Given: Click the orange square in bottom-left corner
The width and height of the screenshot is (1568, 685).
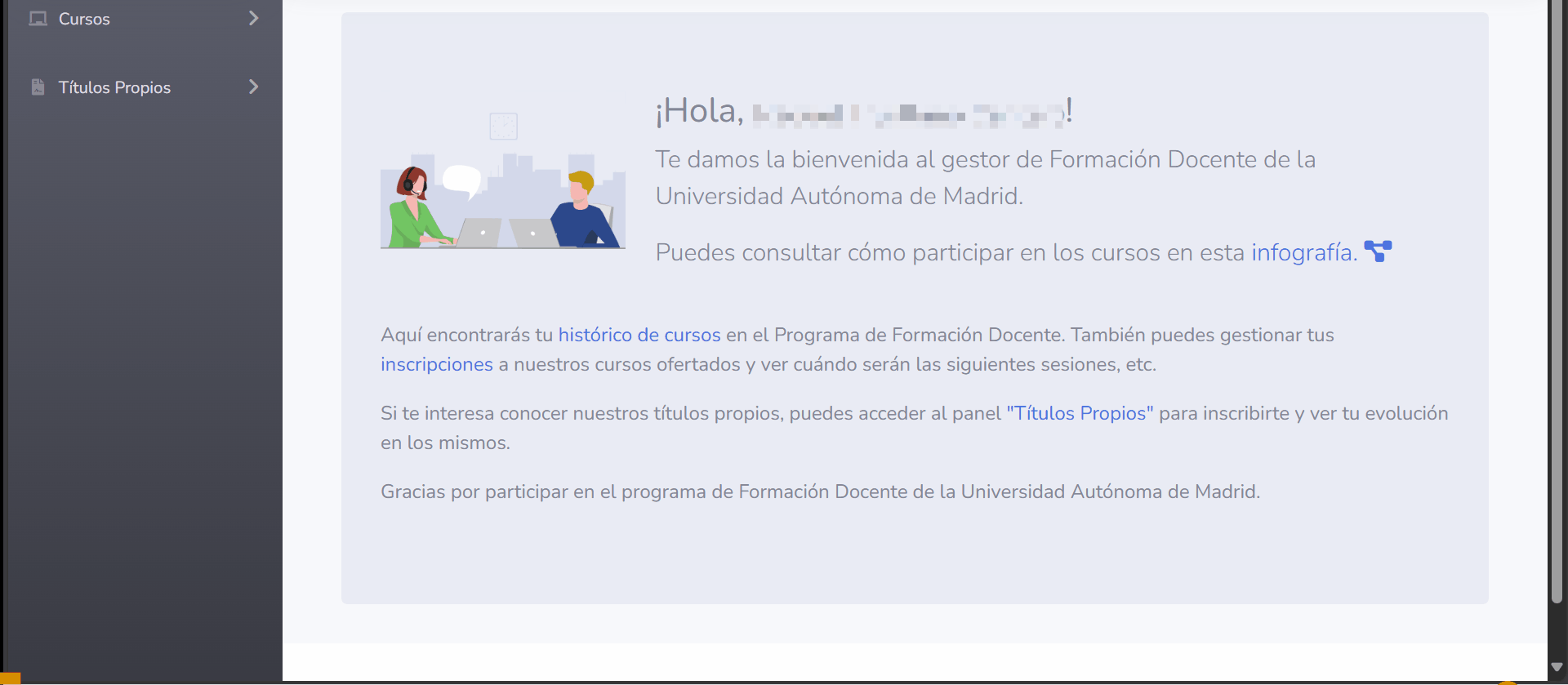Looking at the screenshot, I should tap(10, 678).
